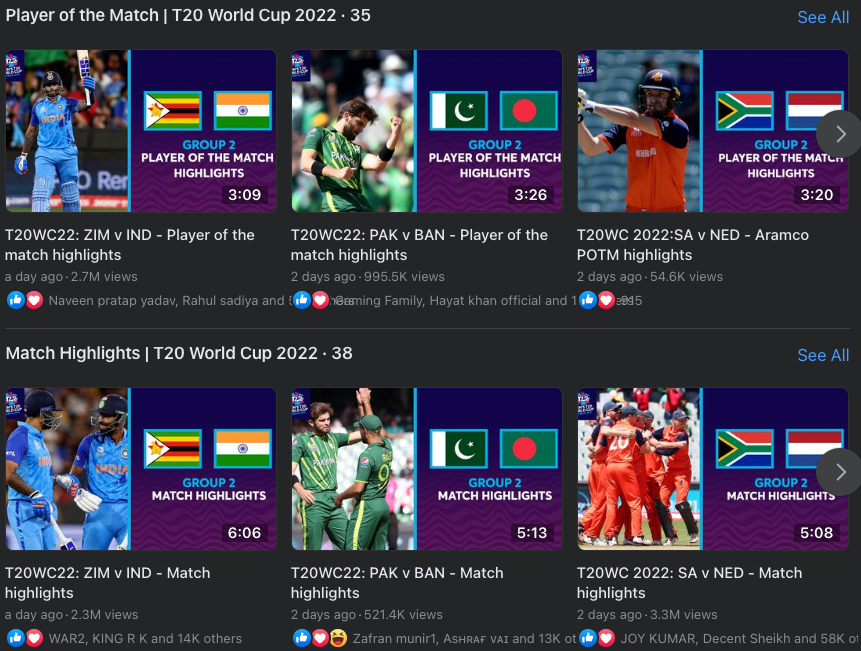861x651 pixels.
Task: Play the PAK v BAN Player of the match video thumbnail
Action: (x=427, y=131)
